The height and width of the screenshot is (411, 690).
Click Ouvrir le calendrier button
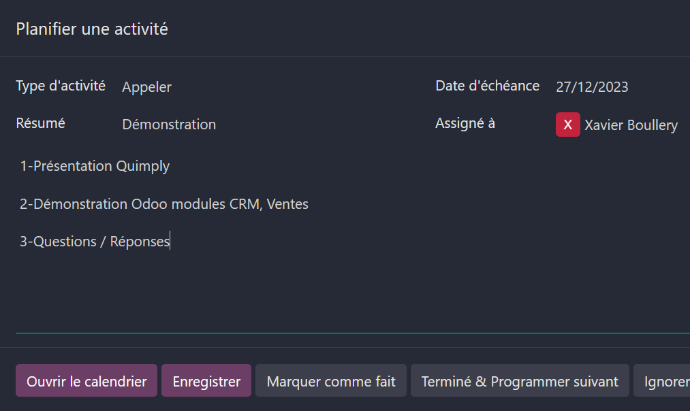click(x=86, y=381)
